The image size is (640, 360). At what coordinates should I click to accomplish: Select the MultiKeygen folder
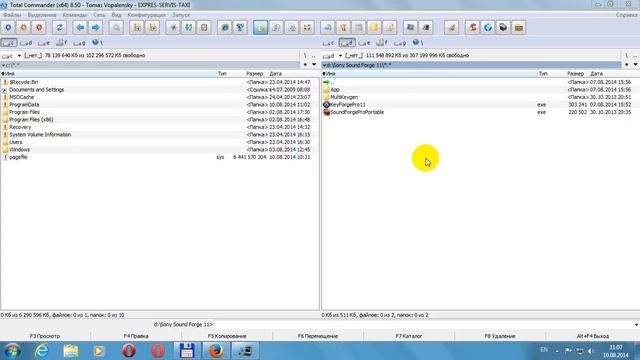tap(344, 97)
